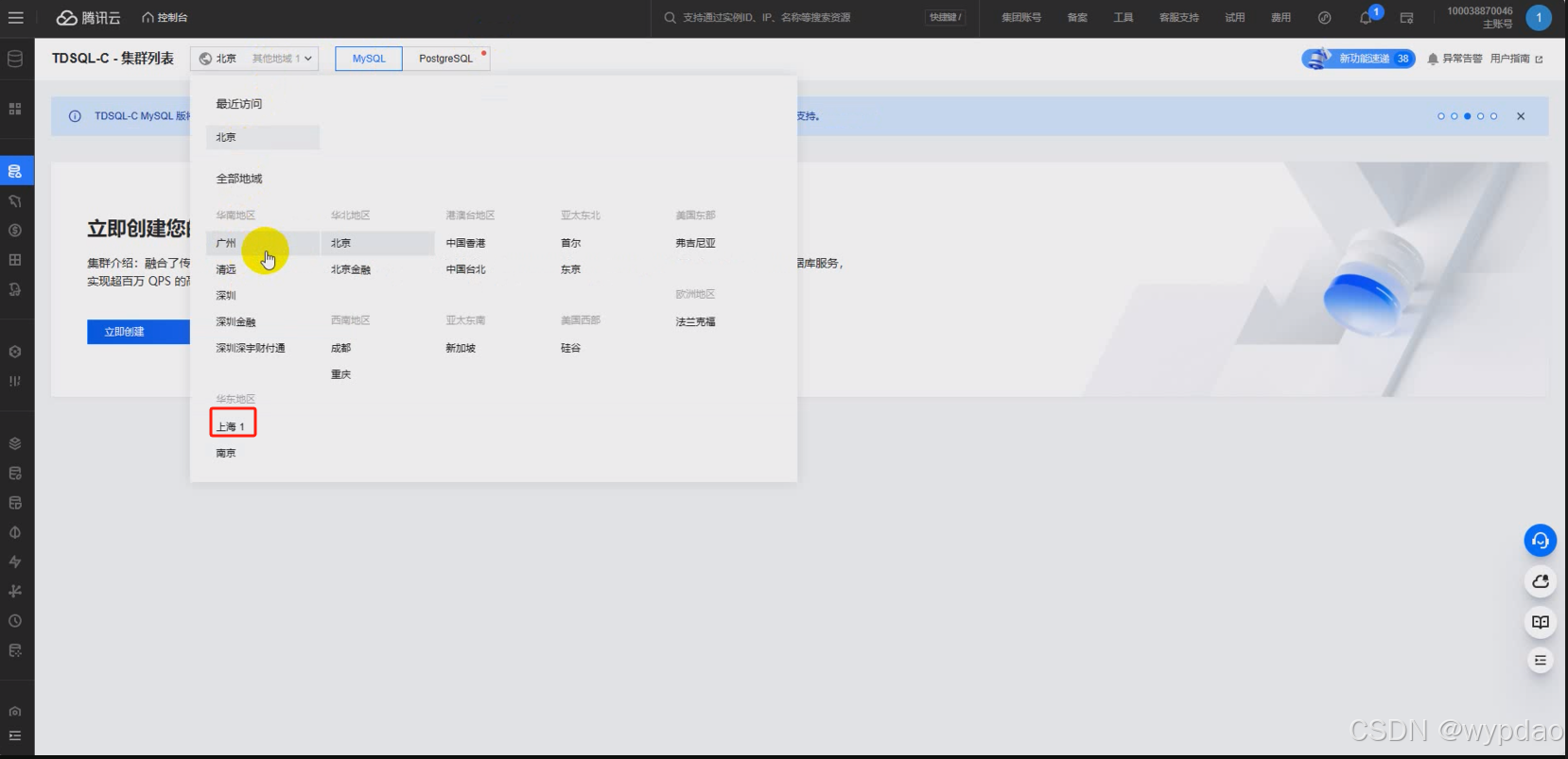Click the banner info icon
This screenshot has height=759, width=1568.
(75, 116)
